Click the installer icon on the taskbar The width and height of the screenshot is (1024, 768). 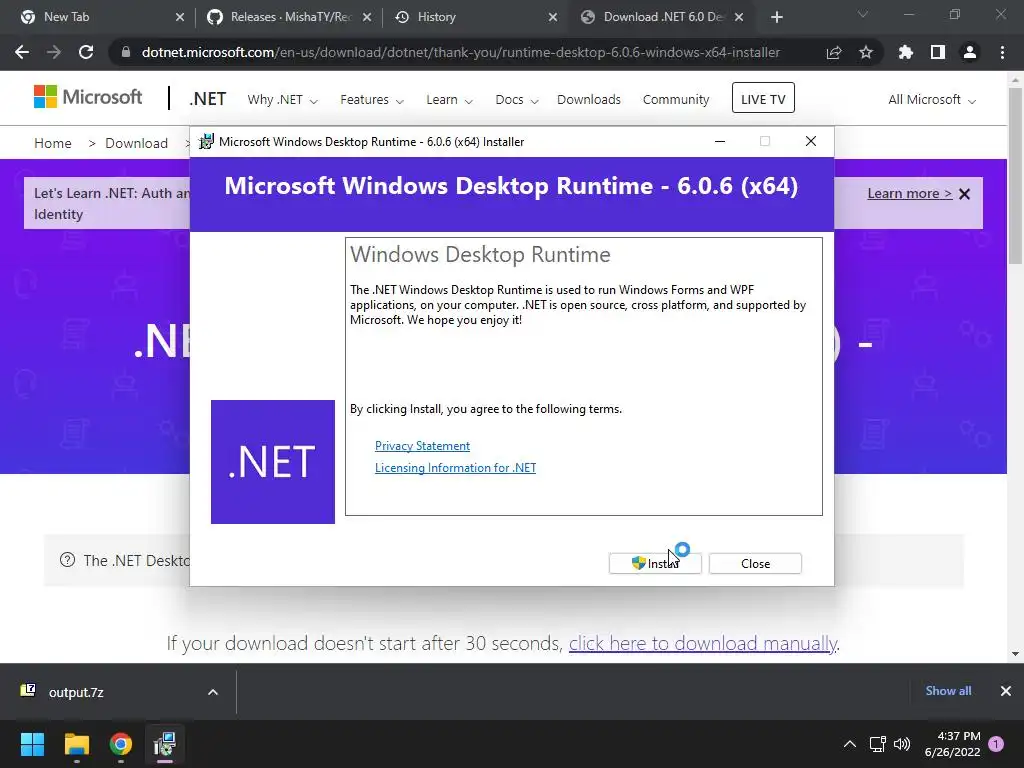[165, 744]
